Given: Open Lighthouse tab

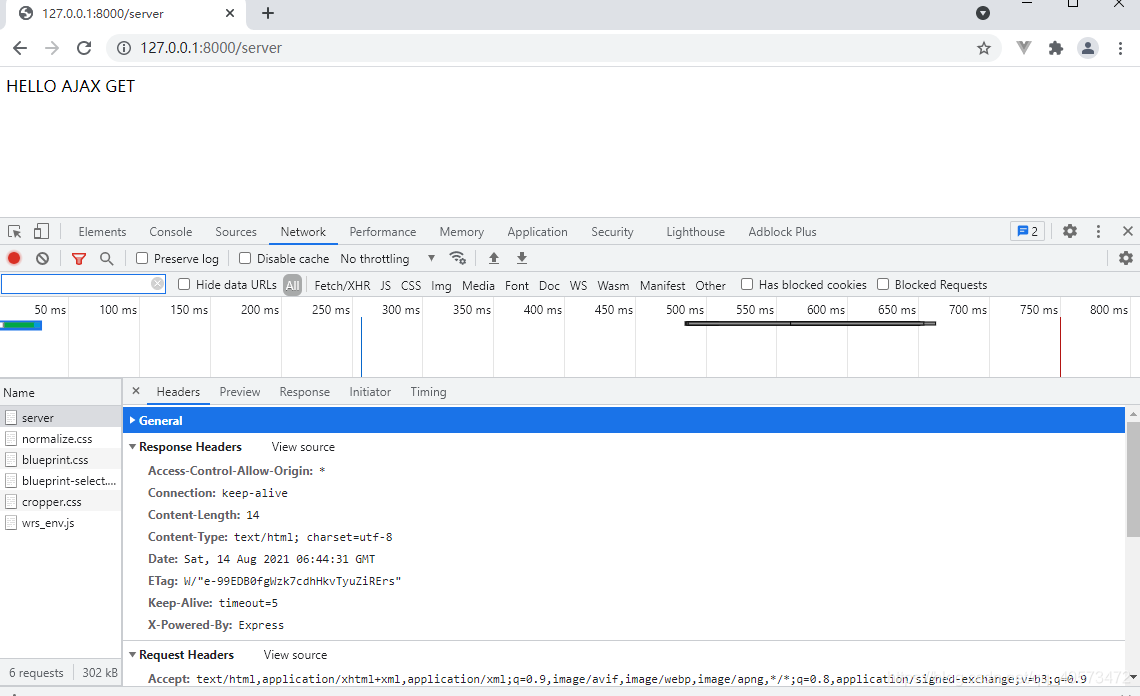Looking at the screenshot, I should 695,231.
